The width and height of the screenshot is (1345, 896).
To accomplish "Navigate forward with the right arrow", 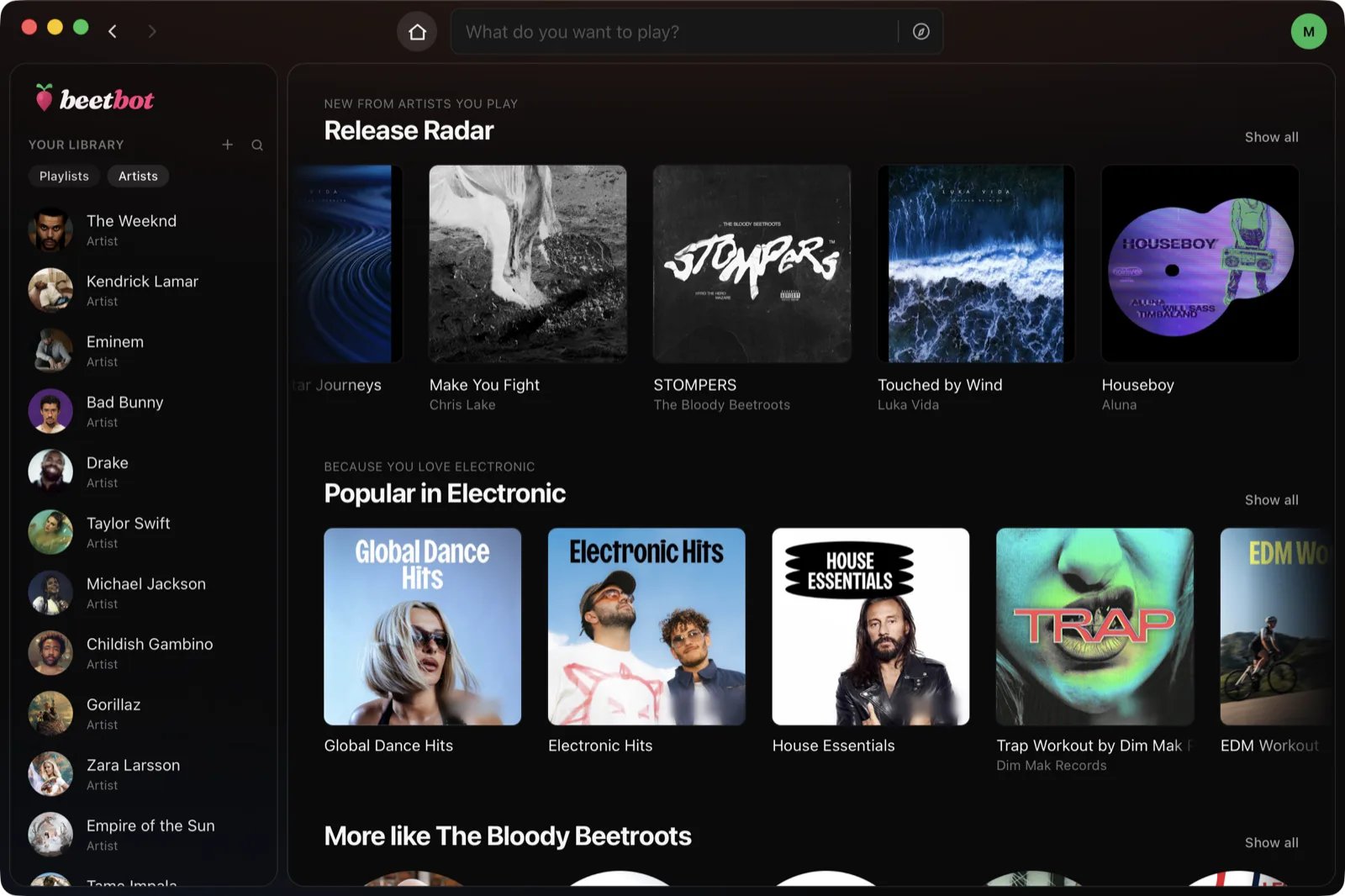I will click(152, 31).
